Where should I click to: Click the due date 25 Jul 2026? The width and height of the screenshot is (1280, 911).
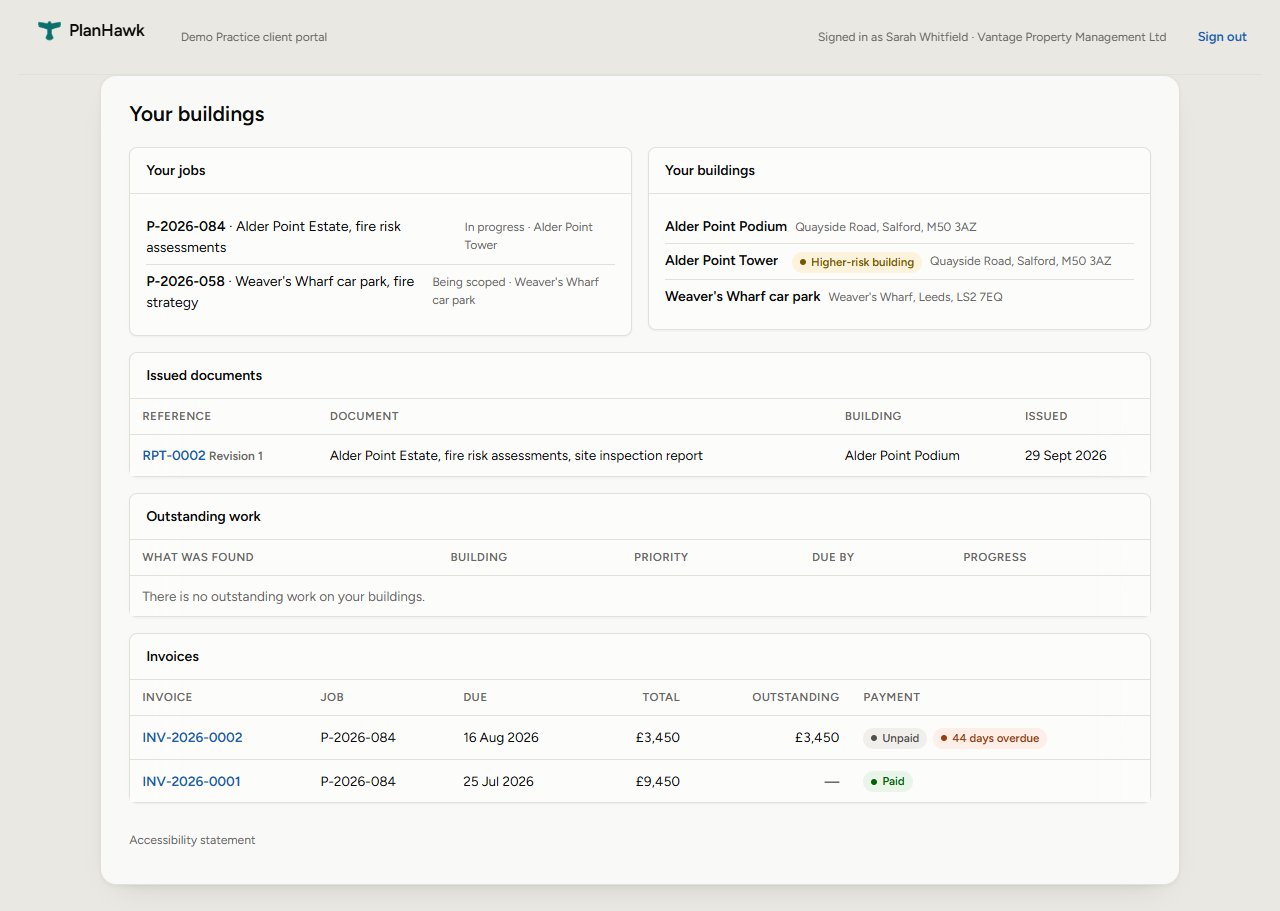[498, 782]
